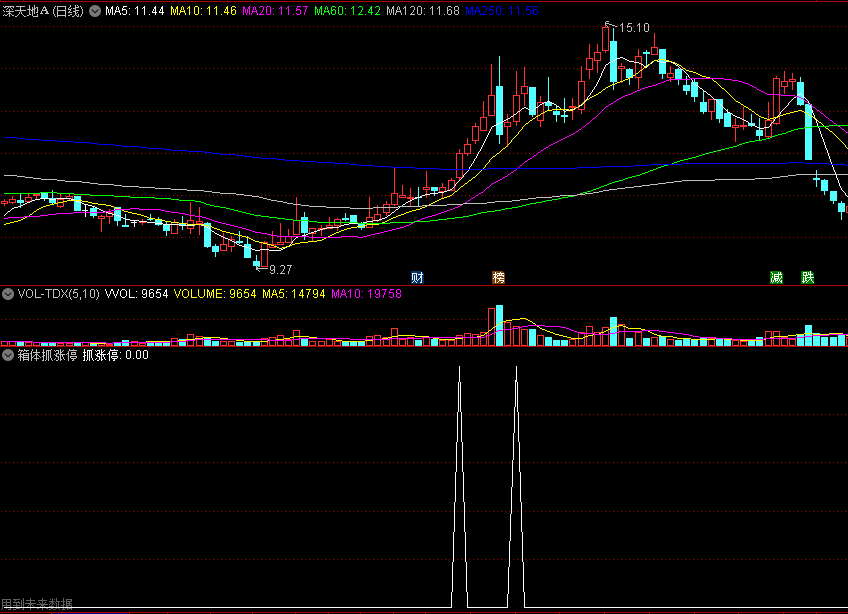Click the VVOL: 9654 label

coord(136,294)
